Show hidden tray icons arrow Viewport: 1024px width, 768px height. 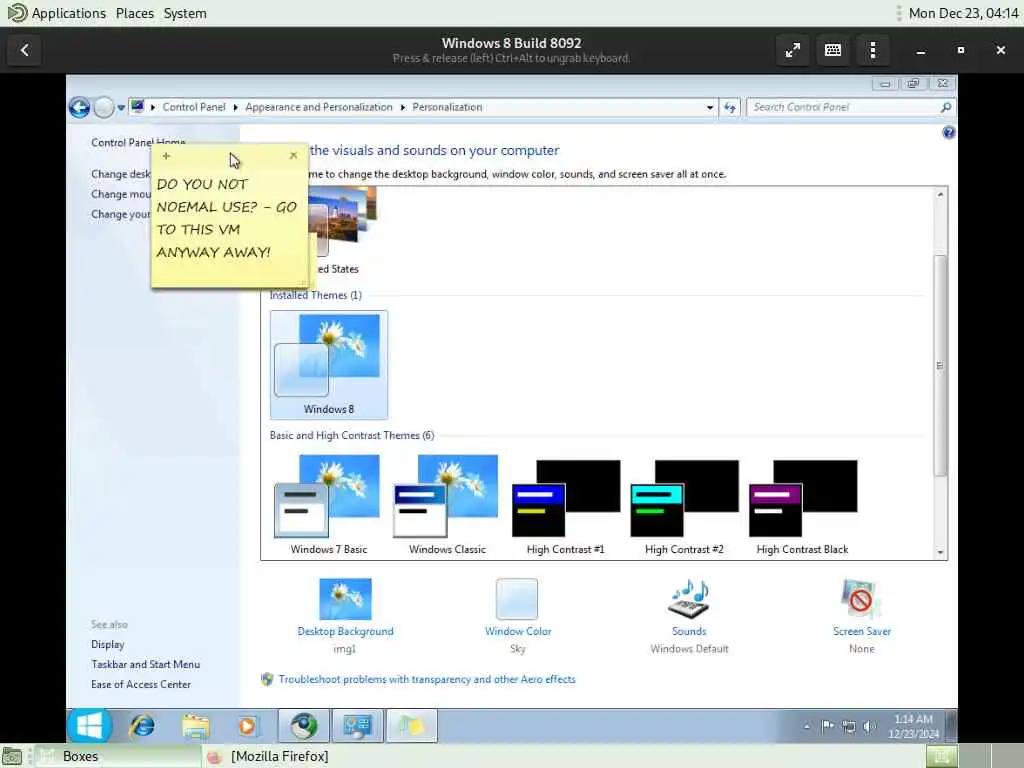tap(807, 726)
